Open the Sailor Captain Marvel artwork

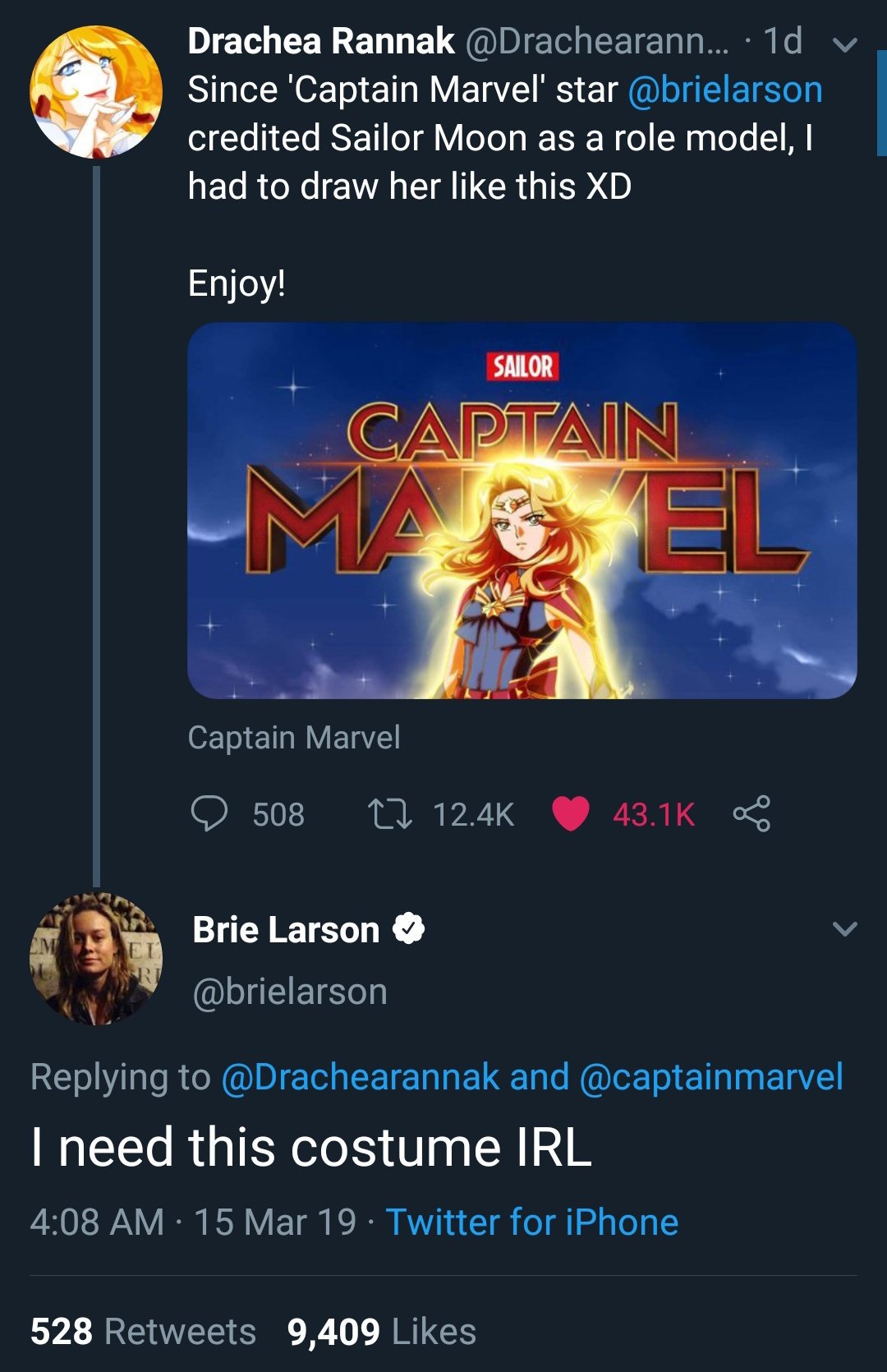point(522,510)
